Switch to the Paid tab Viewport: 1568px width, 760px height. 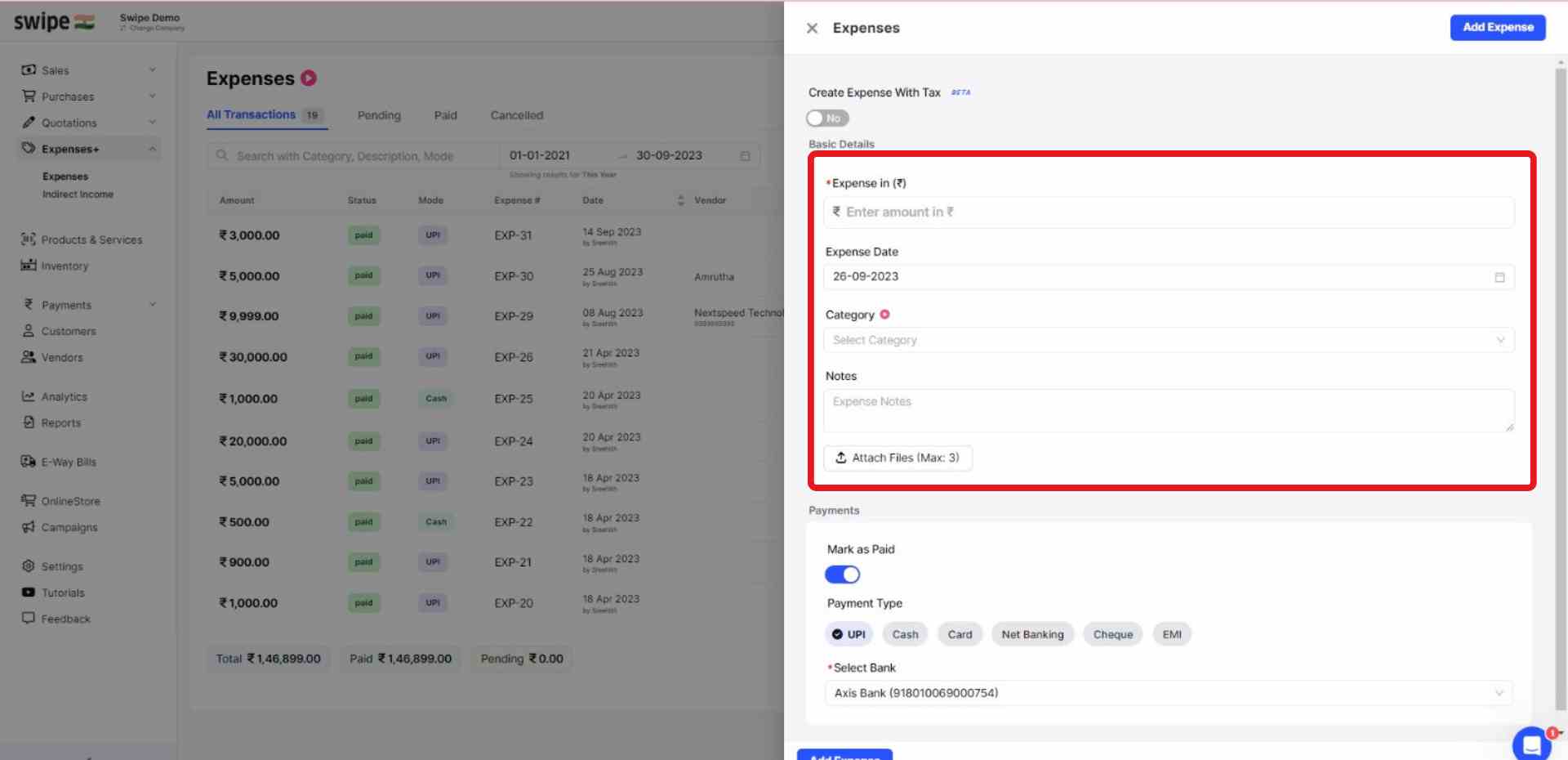[445, 115]
